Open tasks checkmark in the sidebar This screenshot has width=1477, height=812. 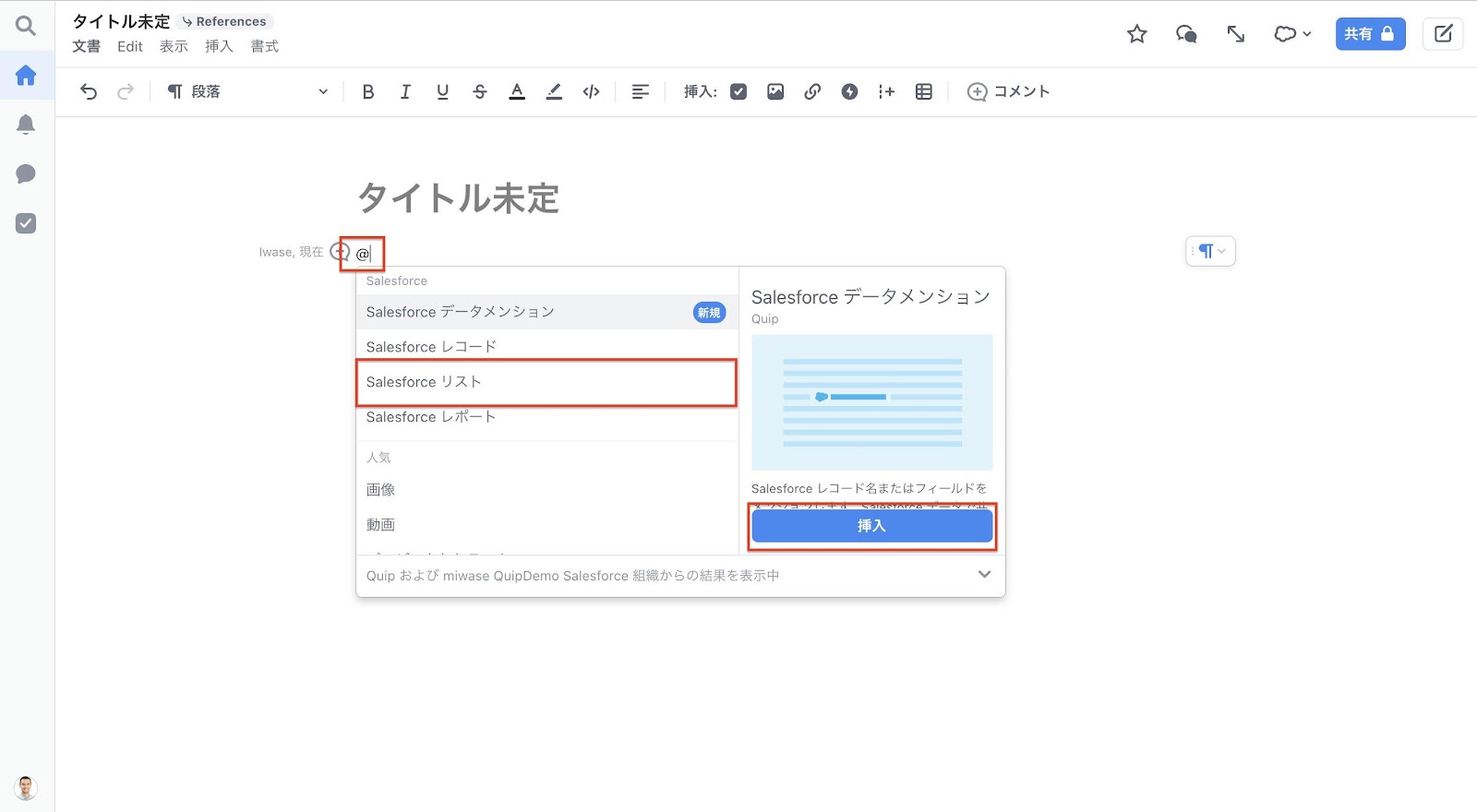[x=26, y=223]
